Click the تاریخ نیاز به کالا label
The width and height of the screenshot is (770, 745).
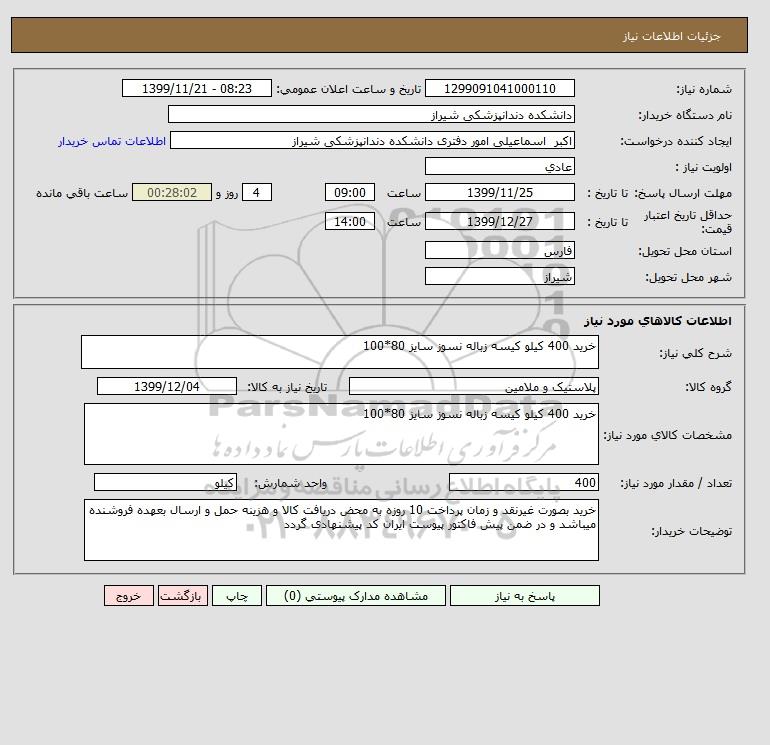(287, 387)
